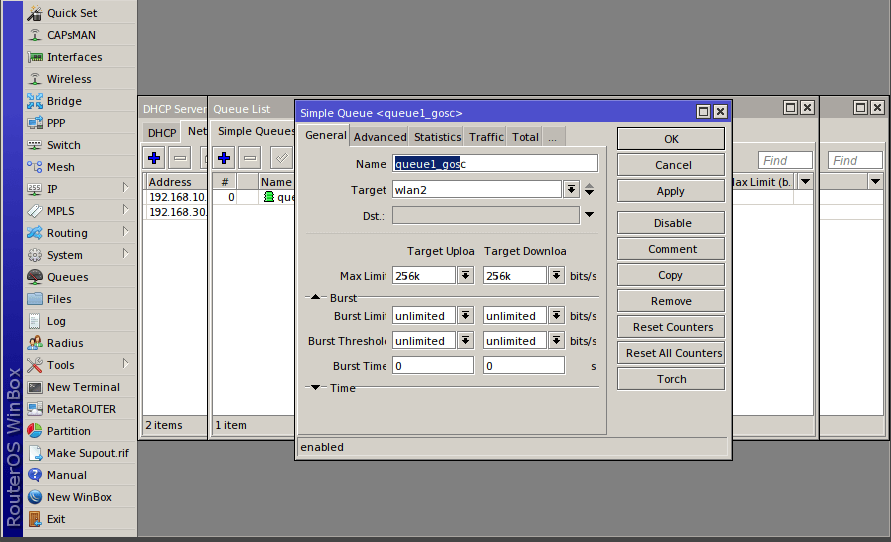Launch New WinBox from sidebar

80,497
